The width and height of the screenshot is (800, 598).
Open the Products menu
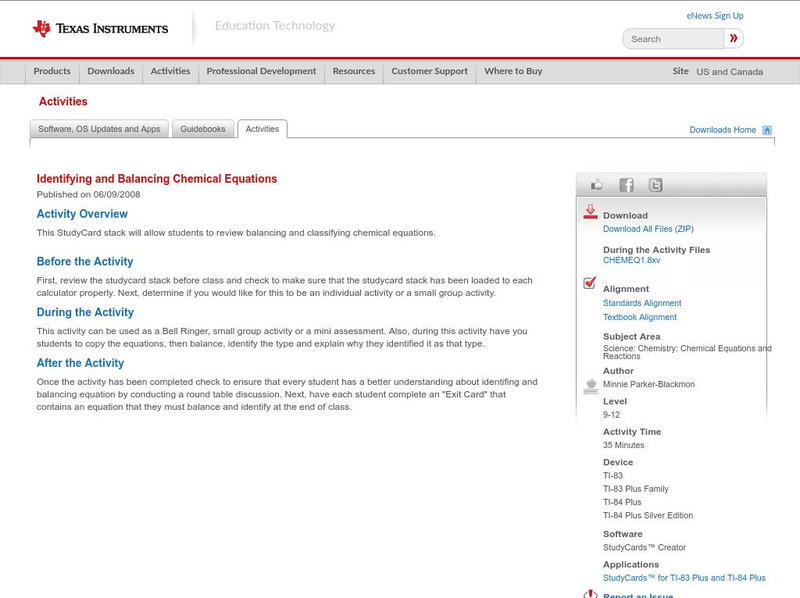[52, 71]
